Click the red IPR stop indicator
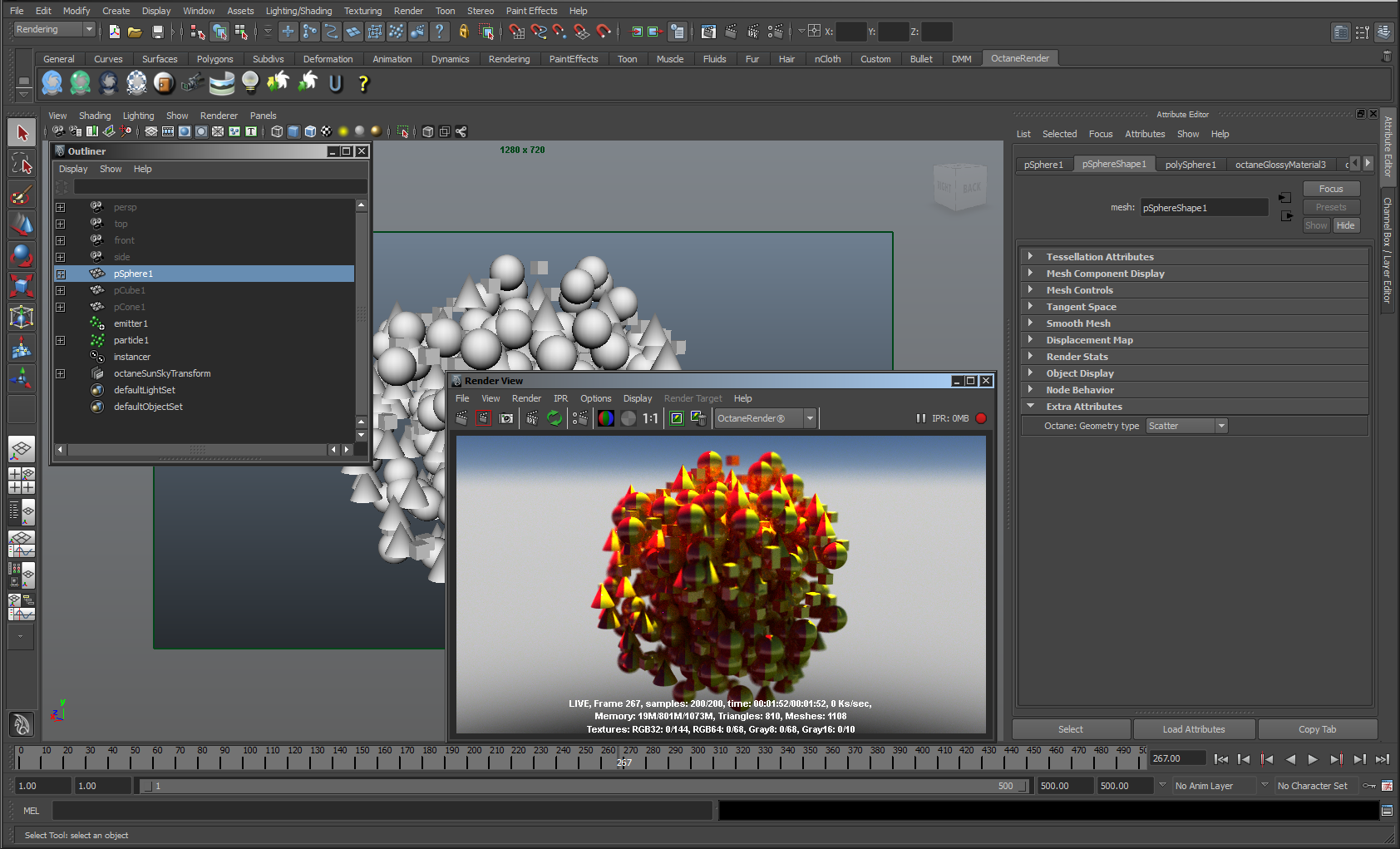The height and width of the screenshot is (849, 1400). (981, 418)
